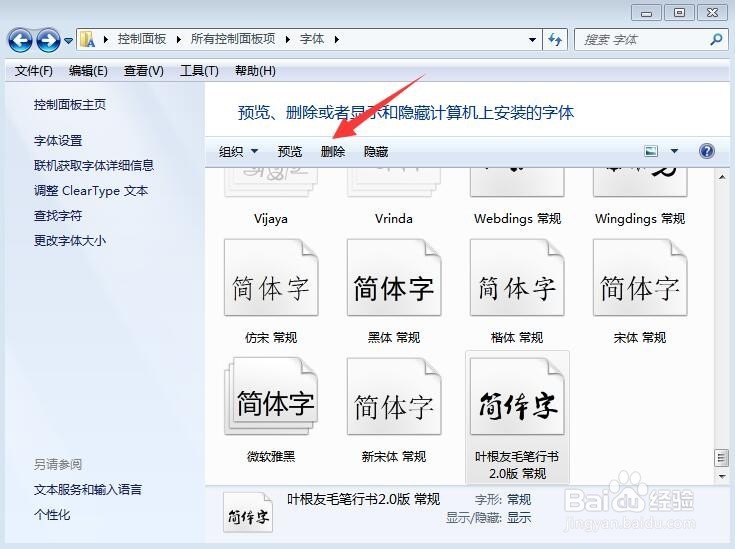Image resolution: width=735 pixels, height=549 pixels.
Task: Go back with the Back arrow button
Action: (x=20, y=40)
